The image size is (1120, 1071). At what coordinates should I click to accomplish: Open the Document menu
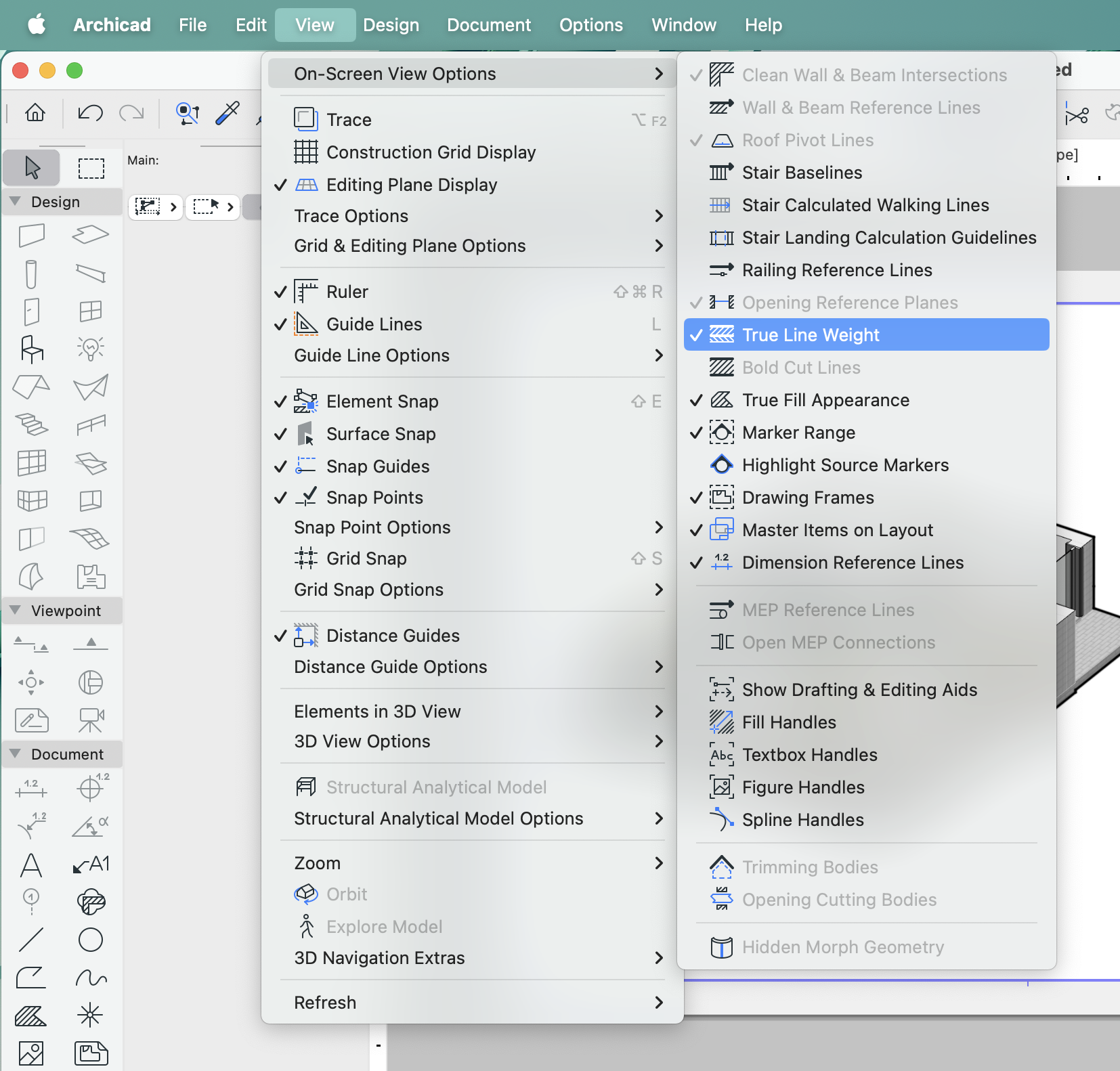[x=489, y=25]
